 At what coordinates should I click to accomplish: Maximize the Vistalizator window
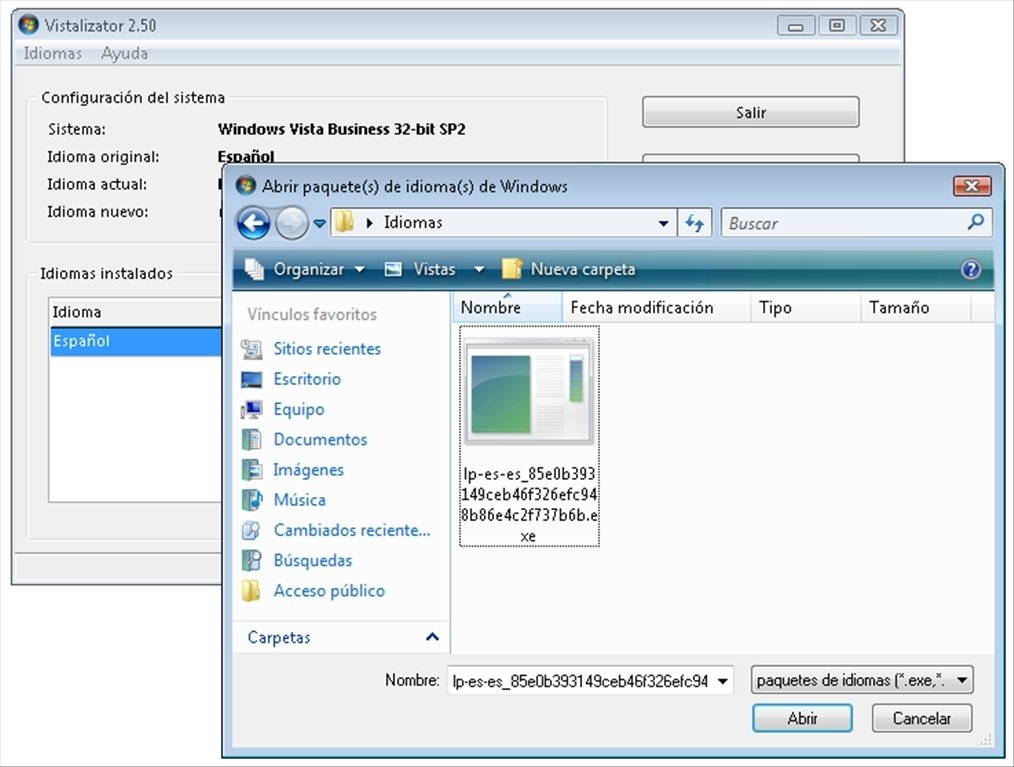pyautogui.click(x=837, y=26)
